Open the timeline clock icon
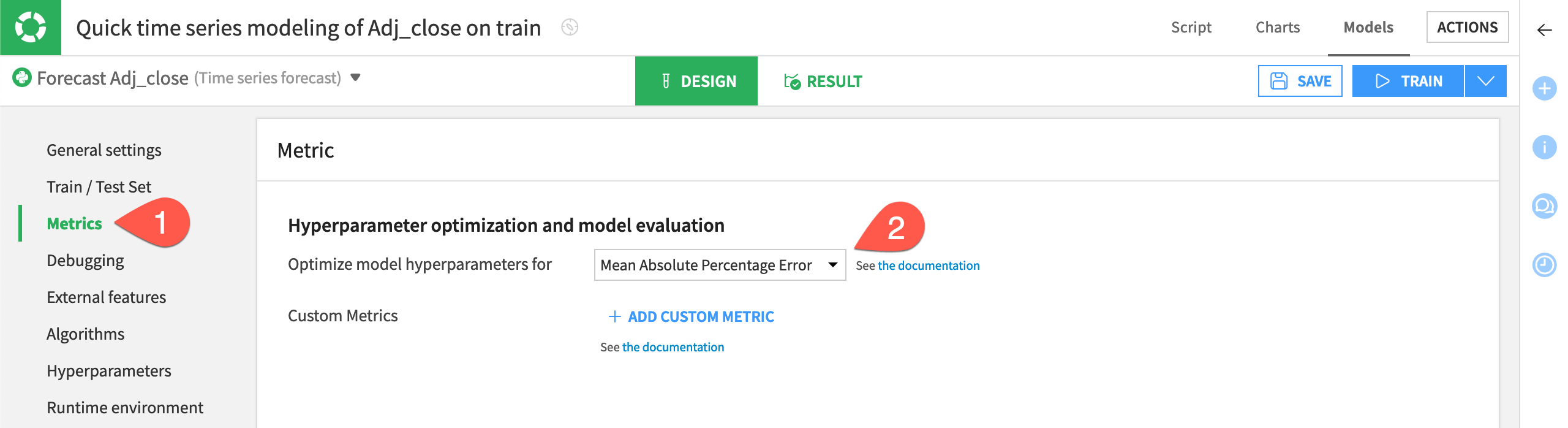 [1544, 265]
